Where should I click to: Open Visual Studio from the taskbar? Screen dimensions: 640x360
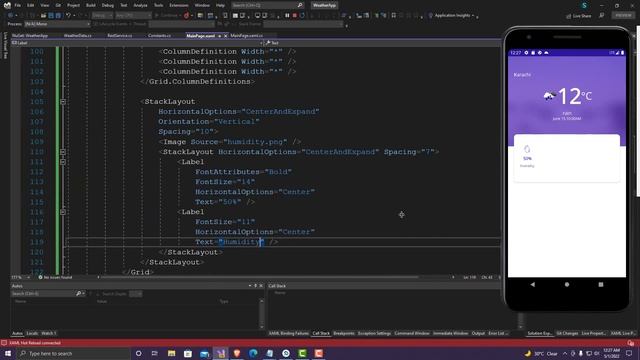221,353
